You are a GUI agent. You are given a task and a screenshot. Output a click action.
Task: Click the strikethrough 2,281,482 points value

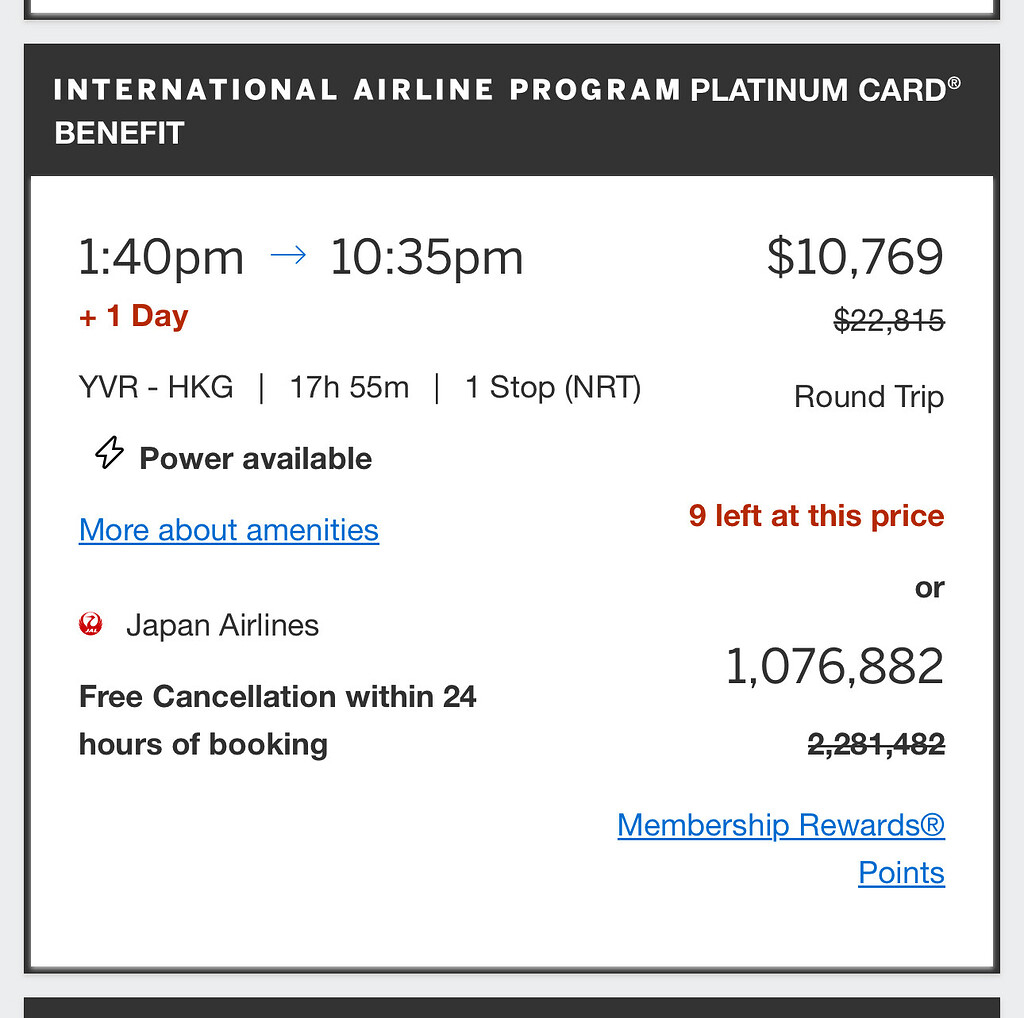coord(875,743)
